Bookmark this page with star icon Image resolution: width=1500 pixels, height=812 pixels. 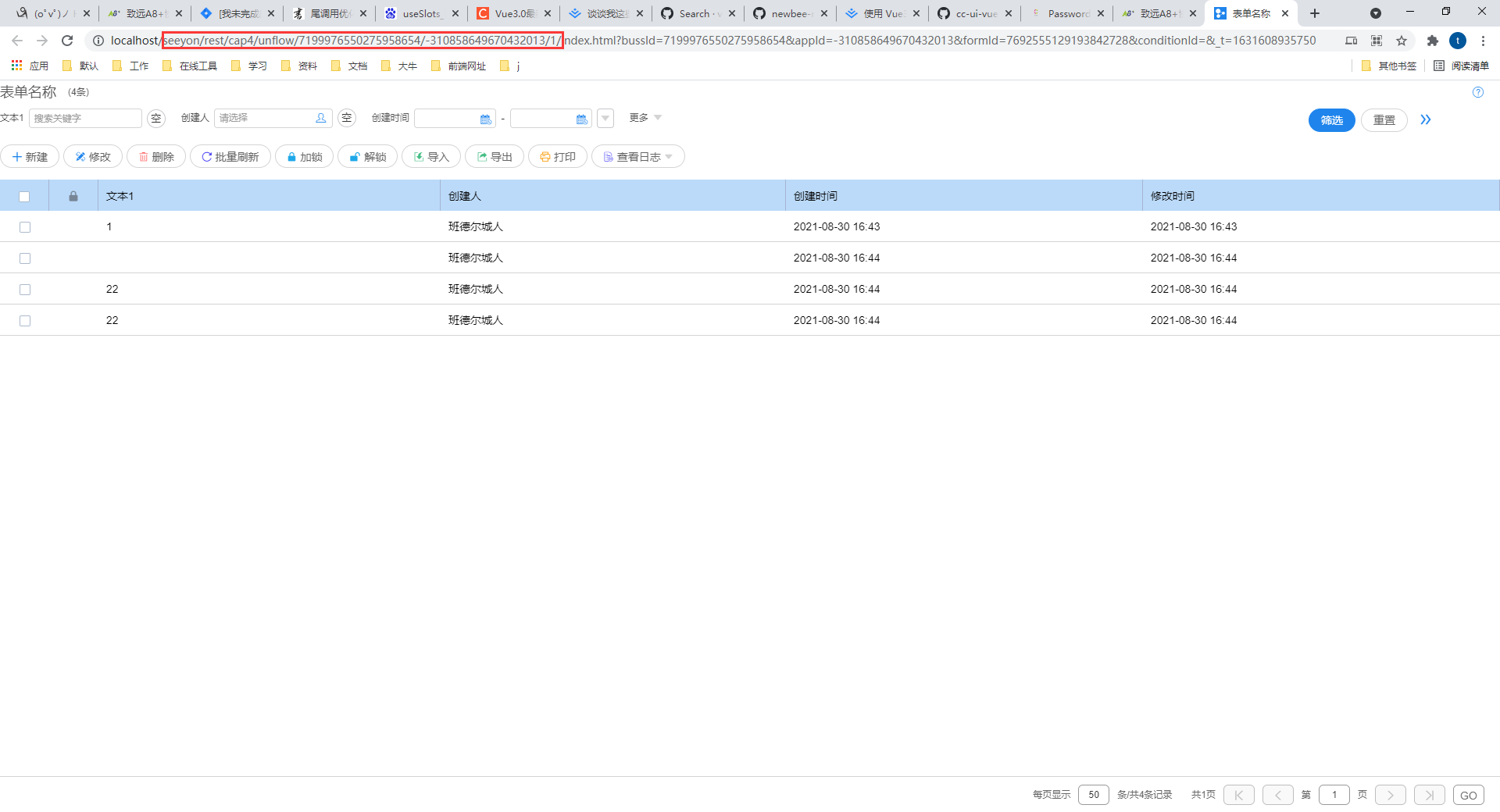[1402, 41]
